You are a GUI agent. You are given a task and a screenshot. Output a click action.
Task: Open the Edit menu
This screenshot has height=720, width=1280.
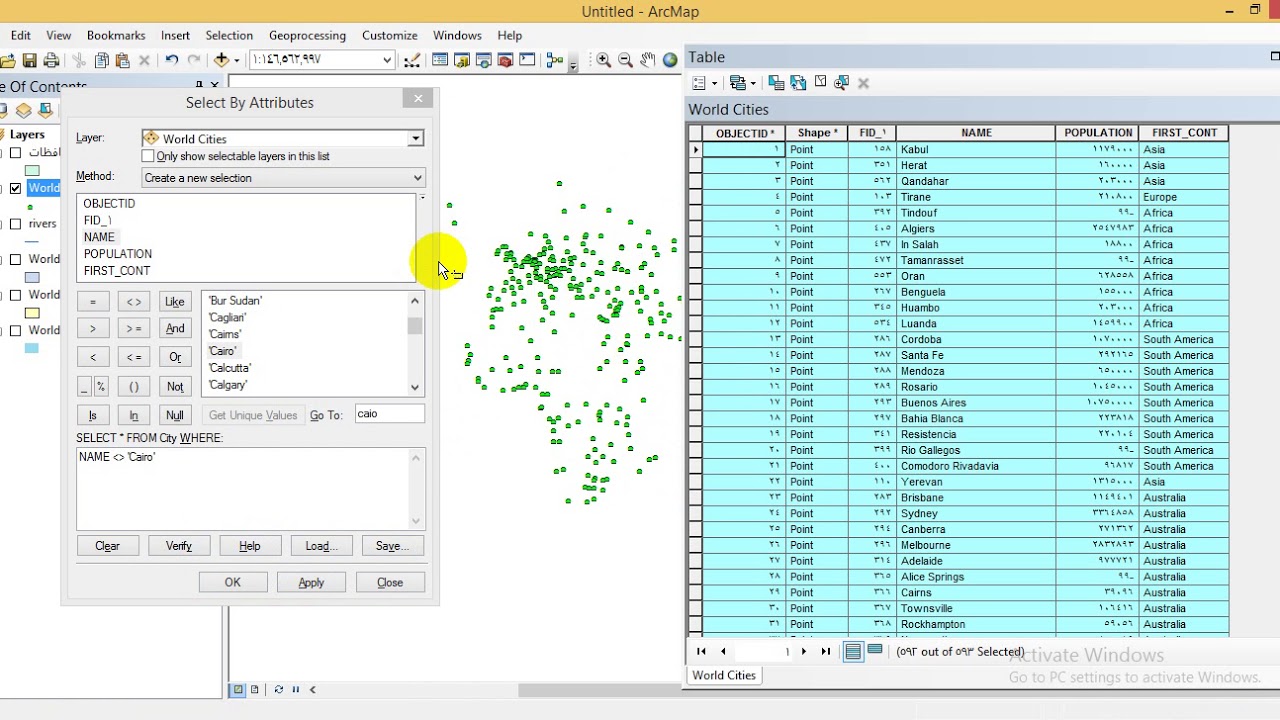[21, 35]
